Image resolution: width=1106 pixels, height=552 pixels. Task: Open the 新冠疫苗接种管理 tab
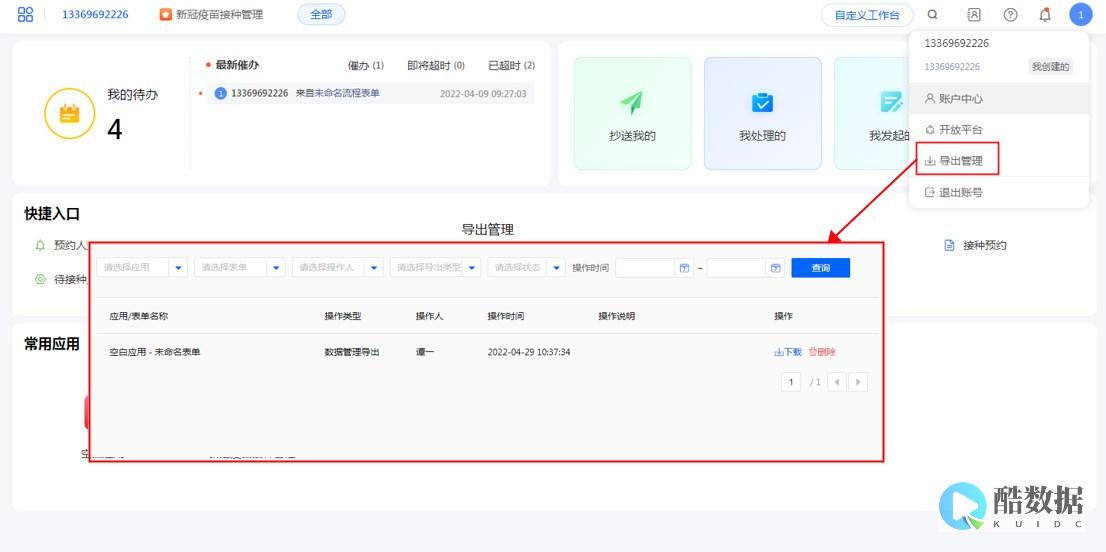click(211, 14)
